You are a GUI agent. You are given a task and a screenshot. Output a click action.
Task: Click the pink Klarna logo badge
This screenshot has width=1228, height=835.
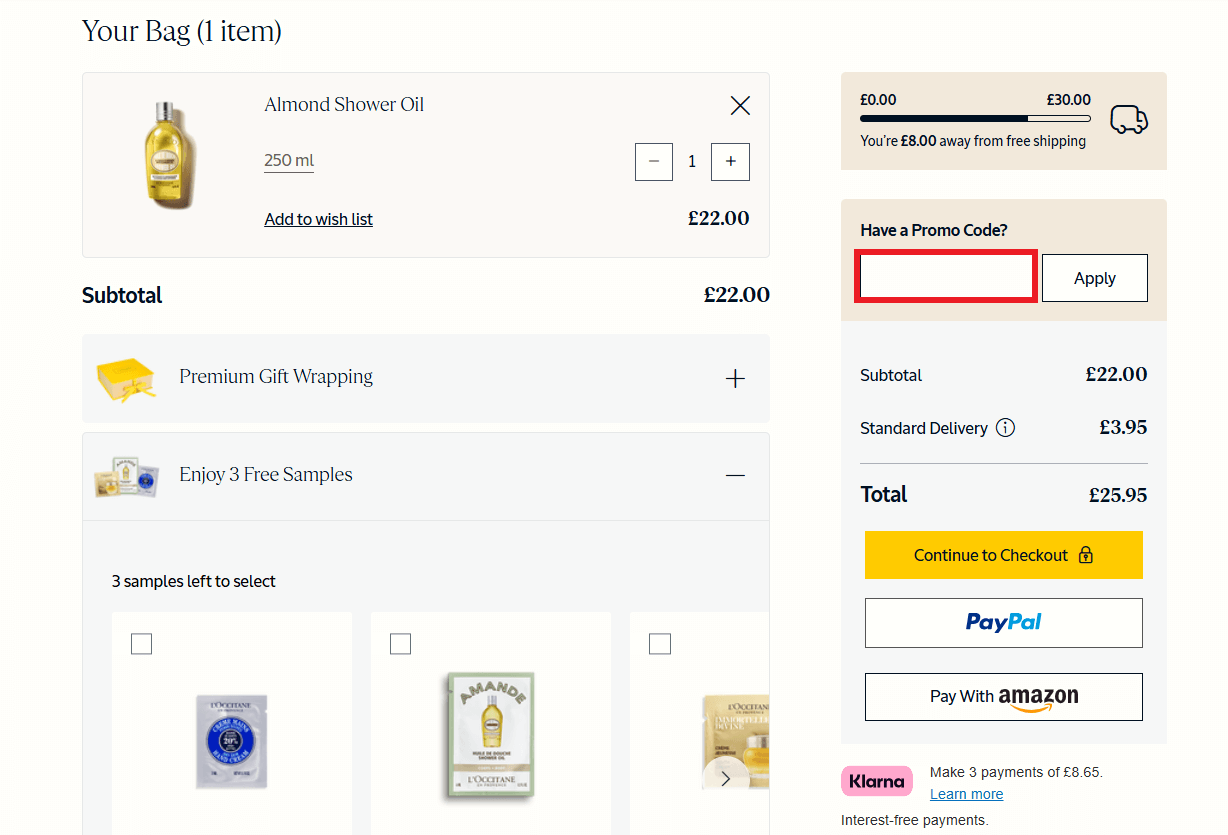coord(877,781)
